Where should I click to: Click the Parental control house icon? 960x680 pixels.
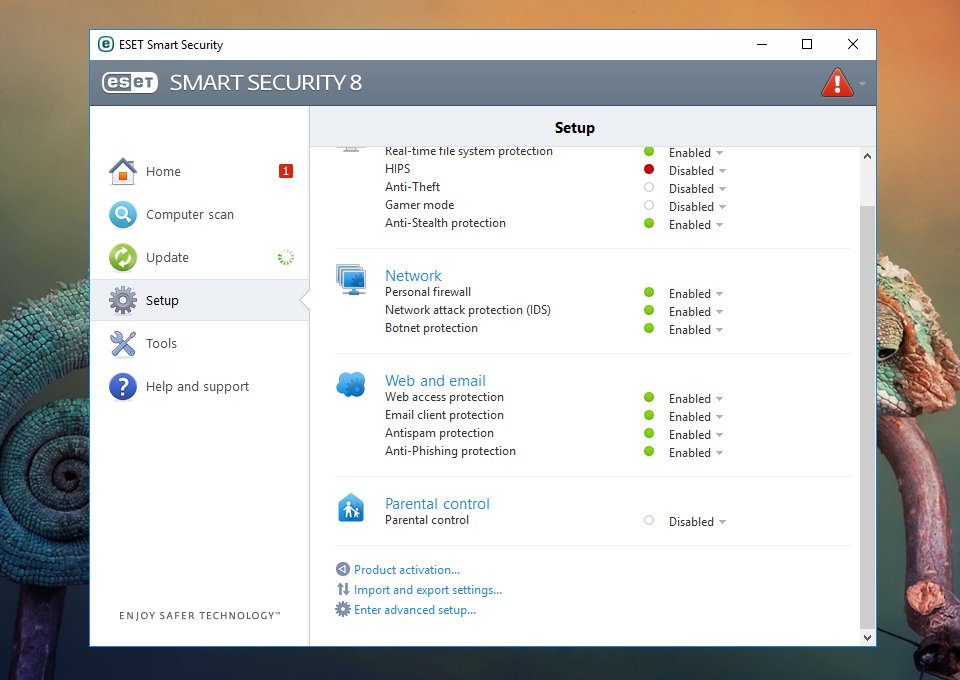click(x=351, y=507)
